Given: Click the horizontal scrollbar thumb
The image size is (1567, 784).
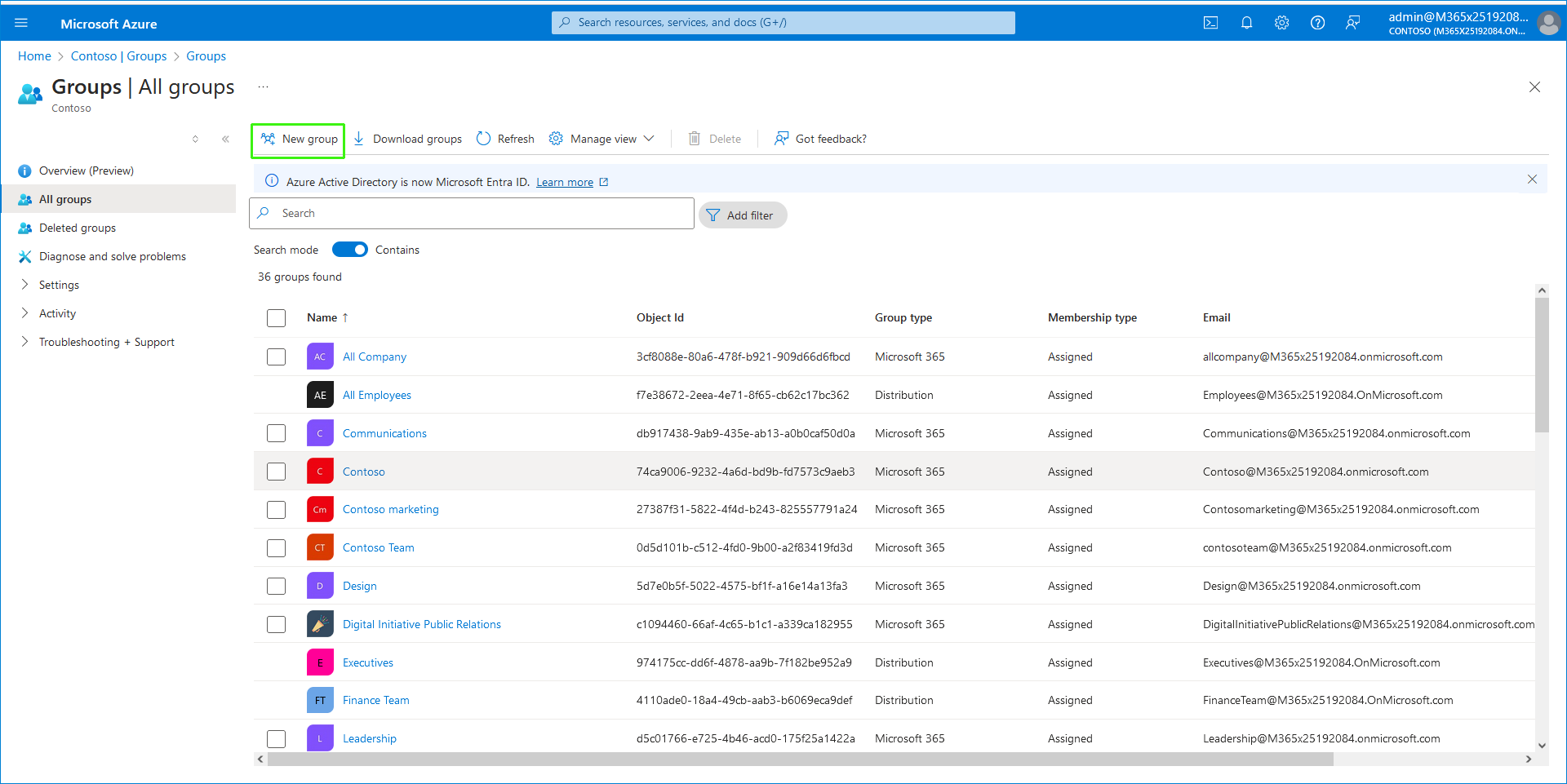Looking at the screenshot, I should [800, 759].
